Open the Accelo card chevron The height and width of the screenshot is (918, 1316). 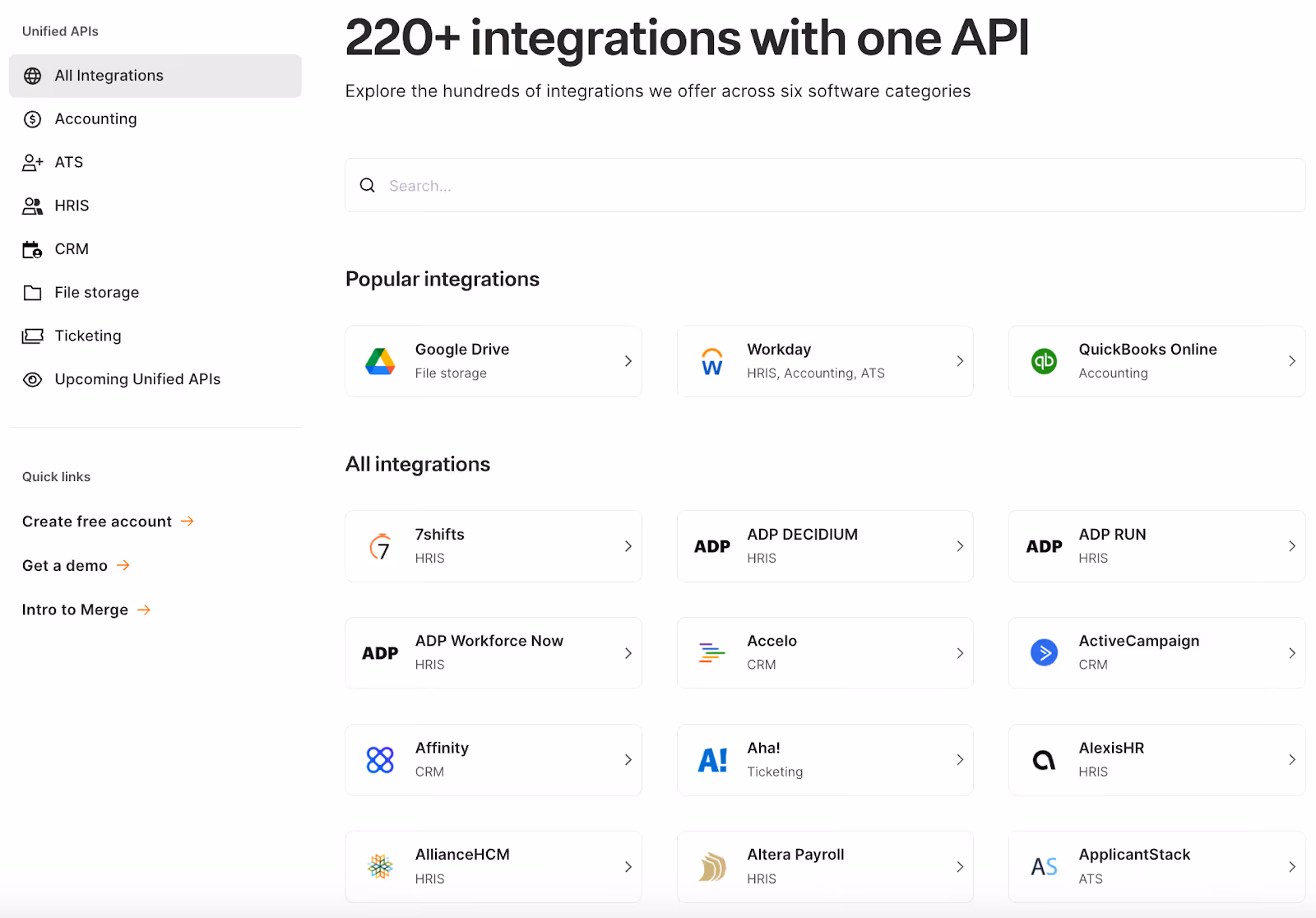point(960,653)
